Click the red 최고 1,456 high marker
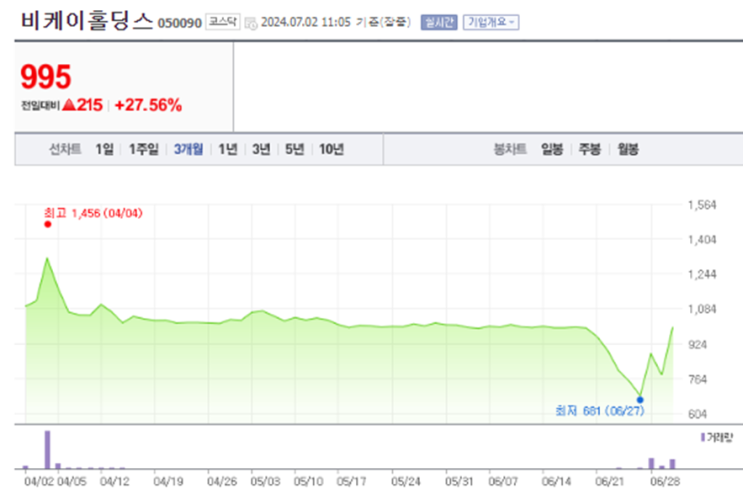 (x=48, y=224)
